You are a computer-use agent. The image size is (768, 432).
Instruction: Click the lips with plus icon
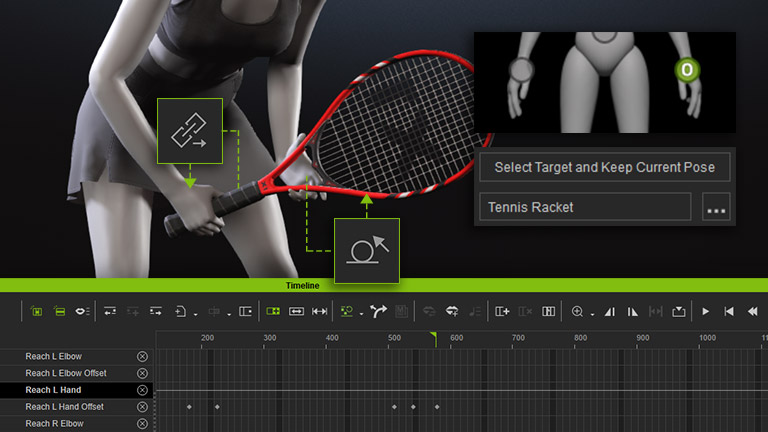pyautogui.click(x=451, y=312)
